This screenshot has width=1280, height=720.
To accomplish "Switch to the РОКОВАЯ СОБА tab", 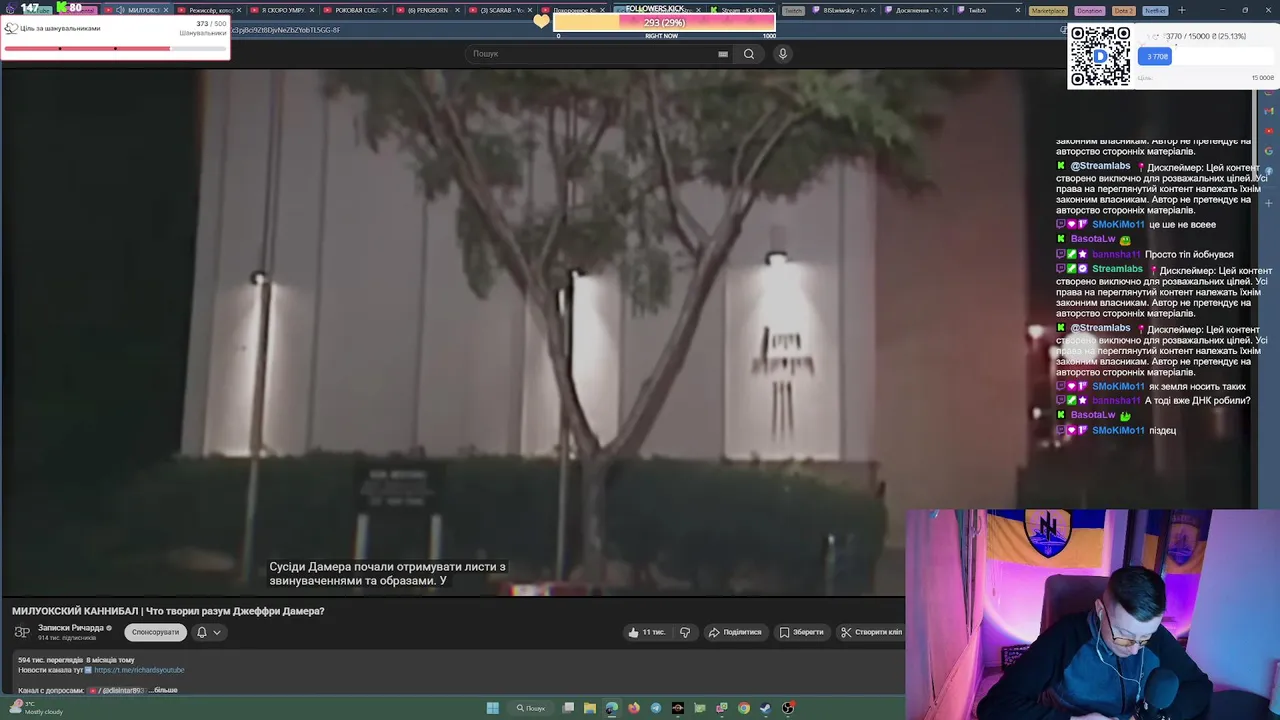I will click(355, 10).
